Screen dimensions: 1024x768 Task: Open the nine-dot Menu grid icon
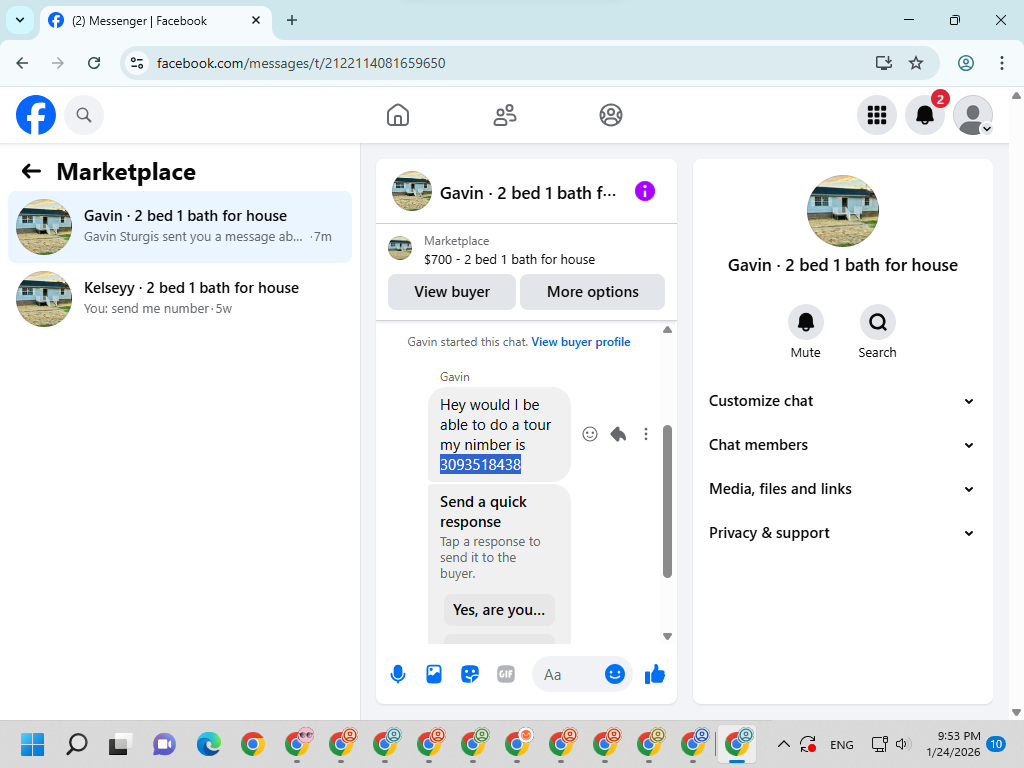(876, 115)
